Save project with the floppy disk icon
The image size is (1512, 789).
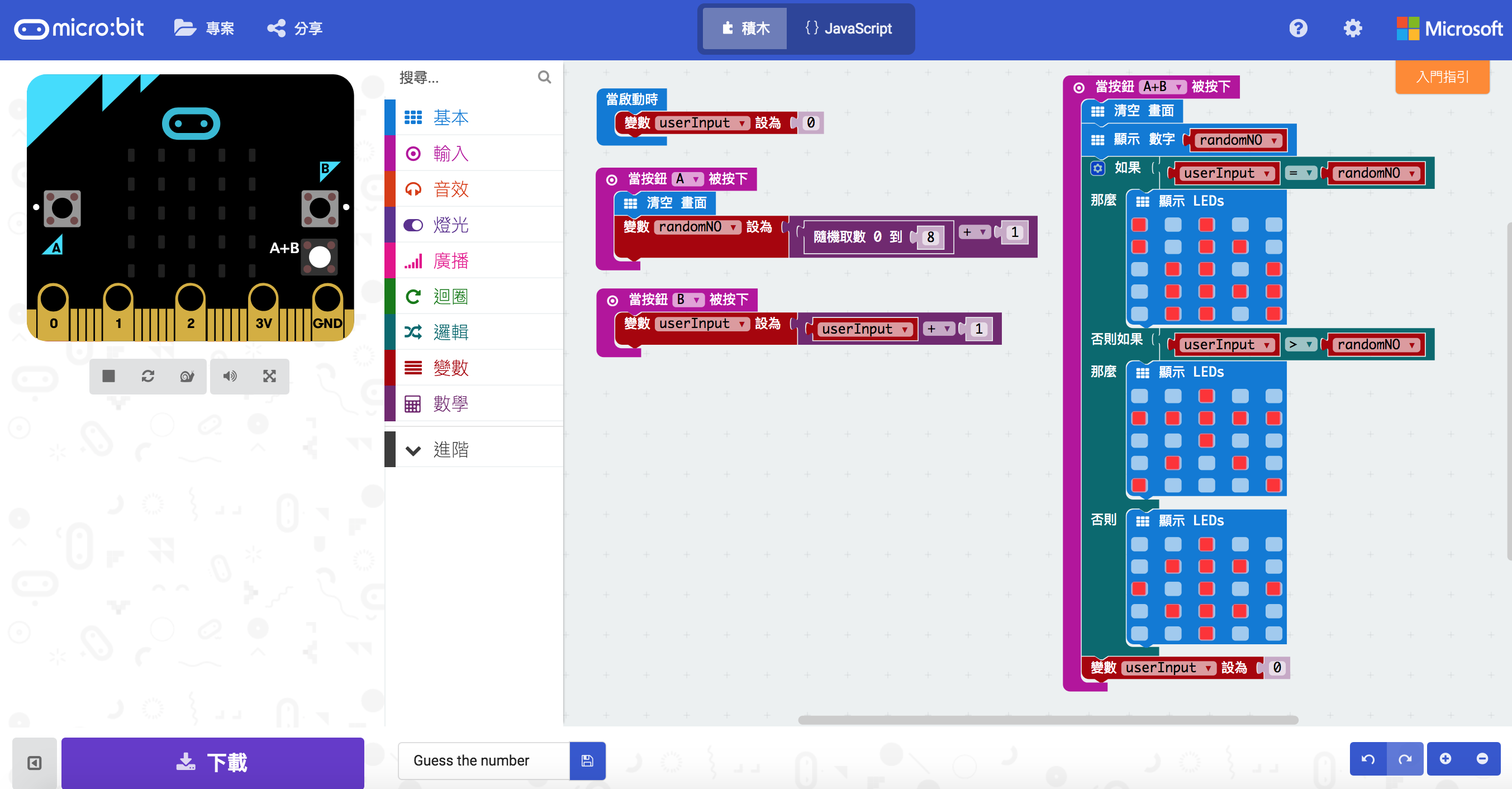[587, 761]
